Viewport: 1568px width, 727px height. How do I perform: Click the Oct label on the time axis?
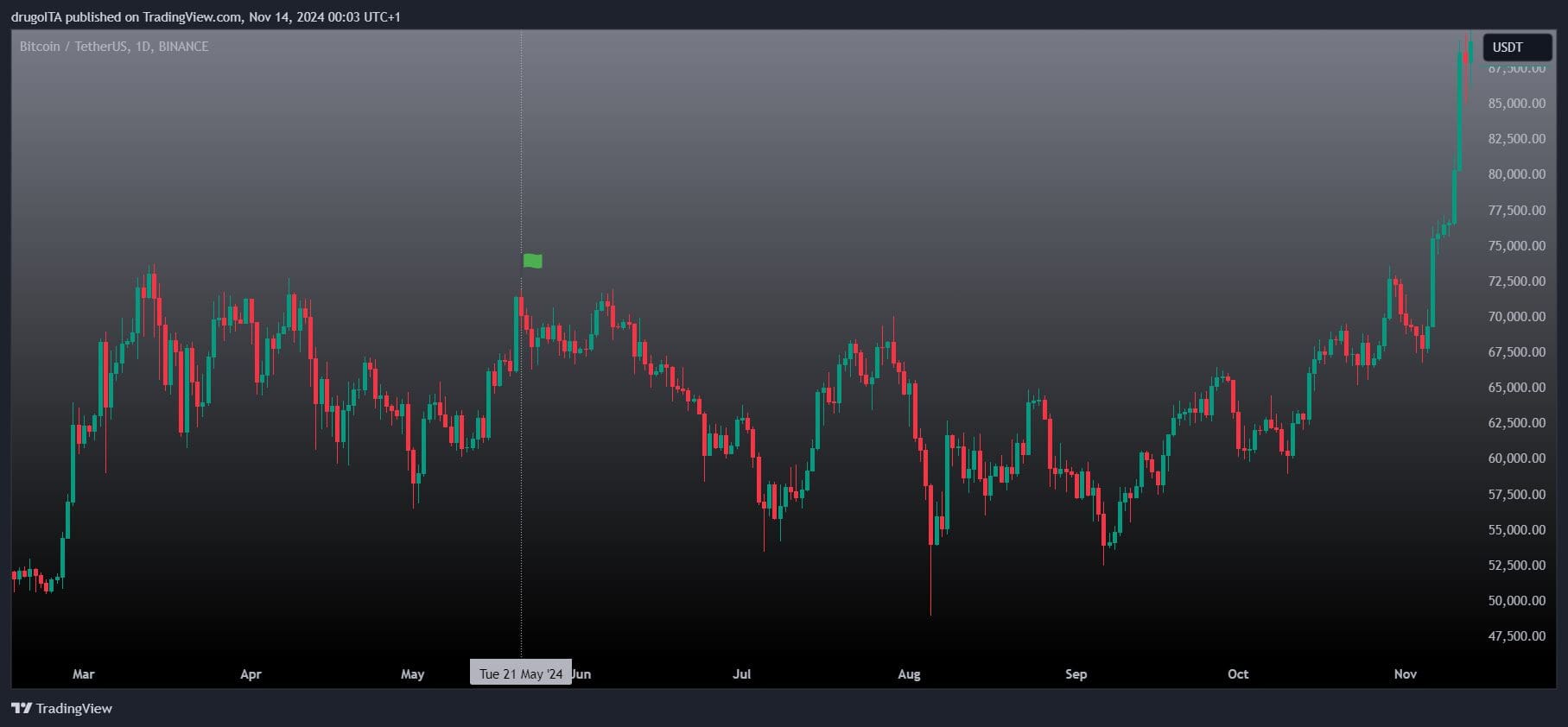point(1238,673)
